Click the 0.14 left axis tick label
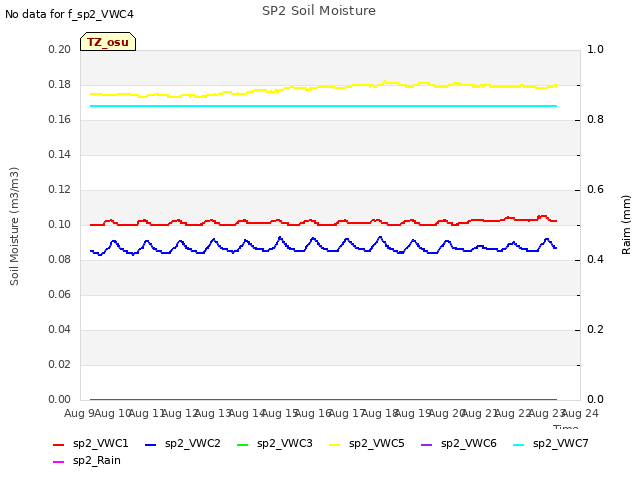Image resolution: width=640 pixels, height=480 pixels. [60, 155]
